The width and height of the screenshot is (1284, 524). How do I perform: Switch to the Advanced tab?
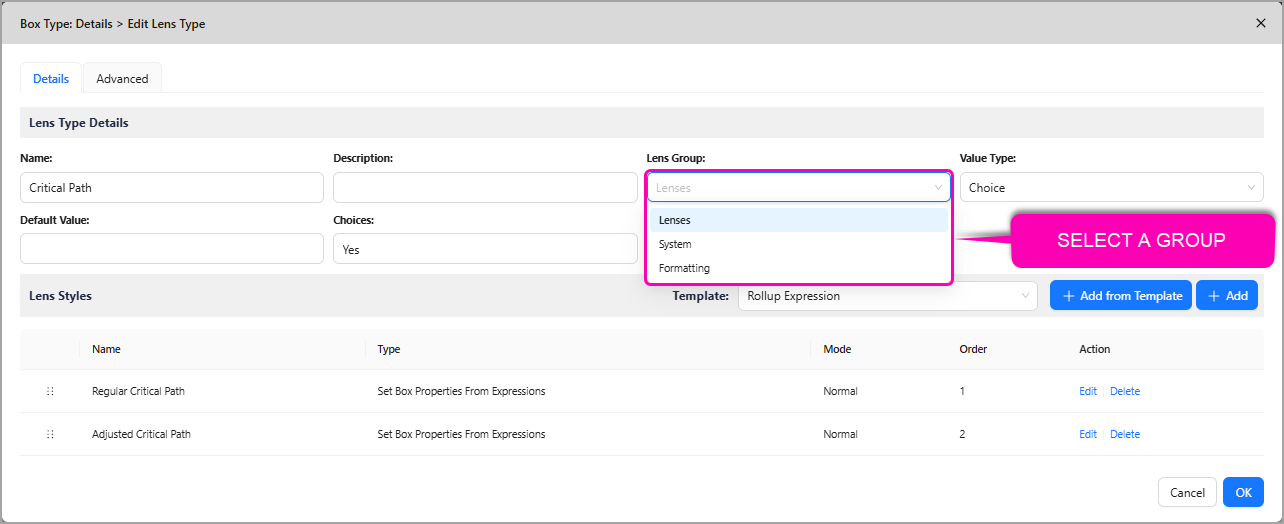[122, 79]
